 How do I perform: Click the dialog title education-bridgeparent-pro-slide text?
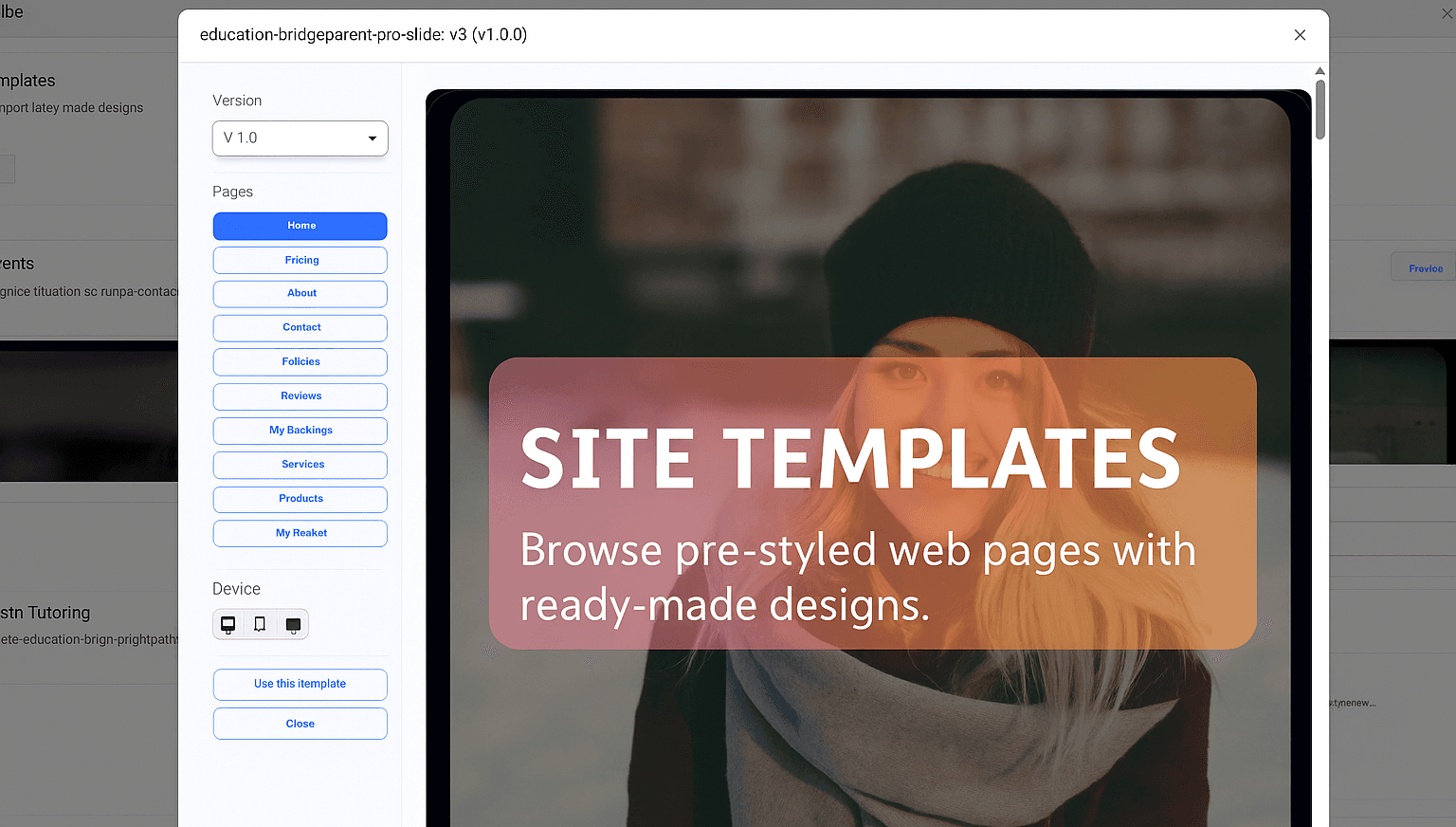(x=363, y=35)
